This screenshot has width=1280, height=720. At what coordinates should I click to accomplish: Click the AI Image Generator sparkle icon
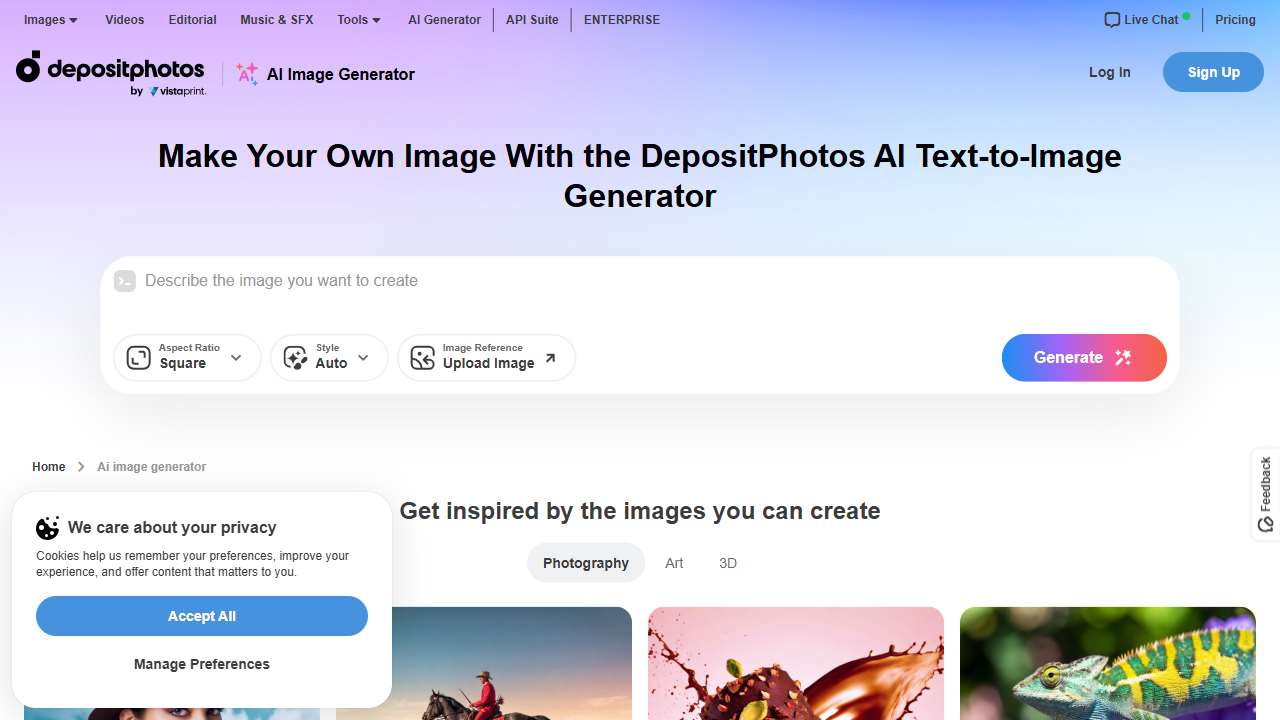[247, 73]
